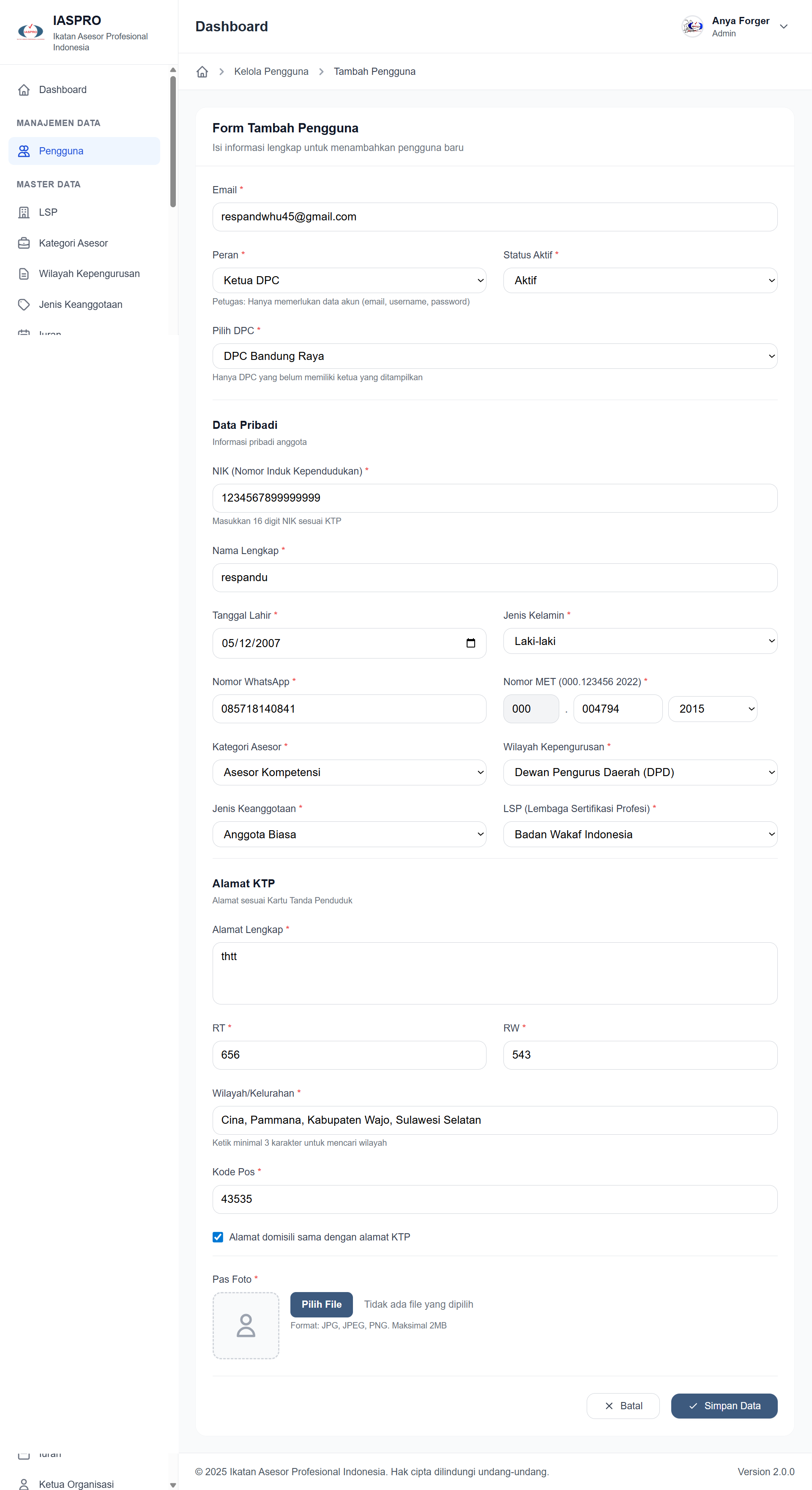Click Pilih File to upload Pas Foto
Image resolution: width=812 pixels, height=1490 pixels.
(321, 1304)
